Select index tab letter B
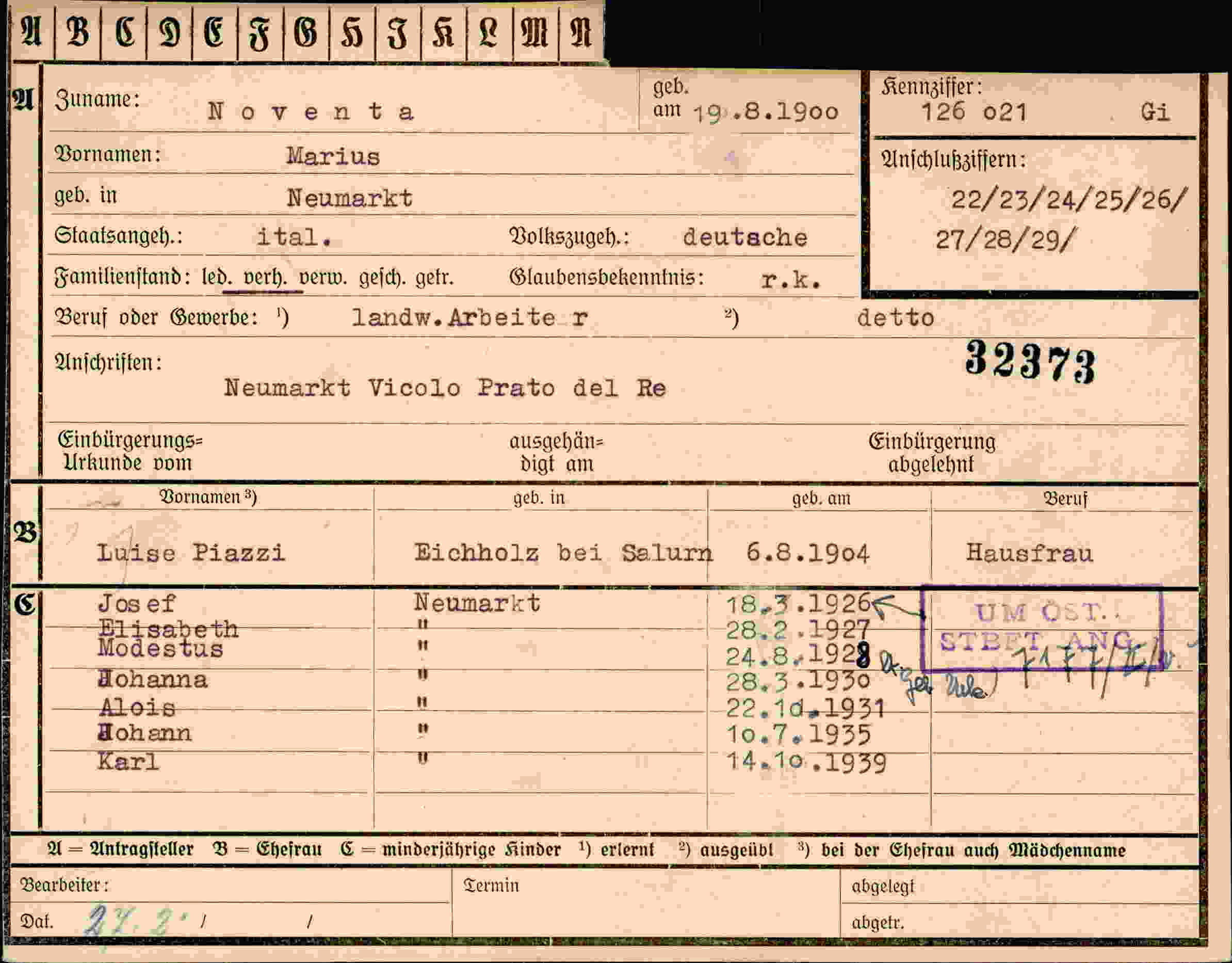1232x963 pixels. pos(78,32)
